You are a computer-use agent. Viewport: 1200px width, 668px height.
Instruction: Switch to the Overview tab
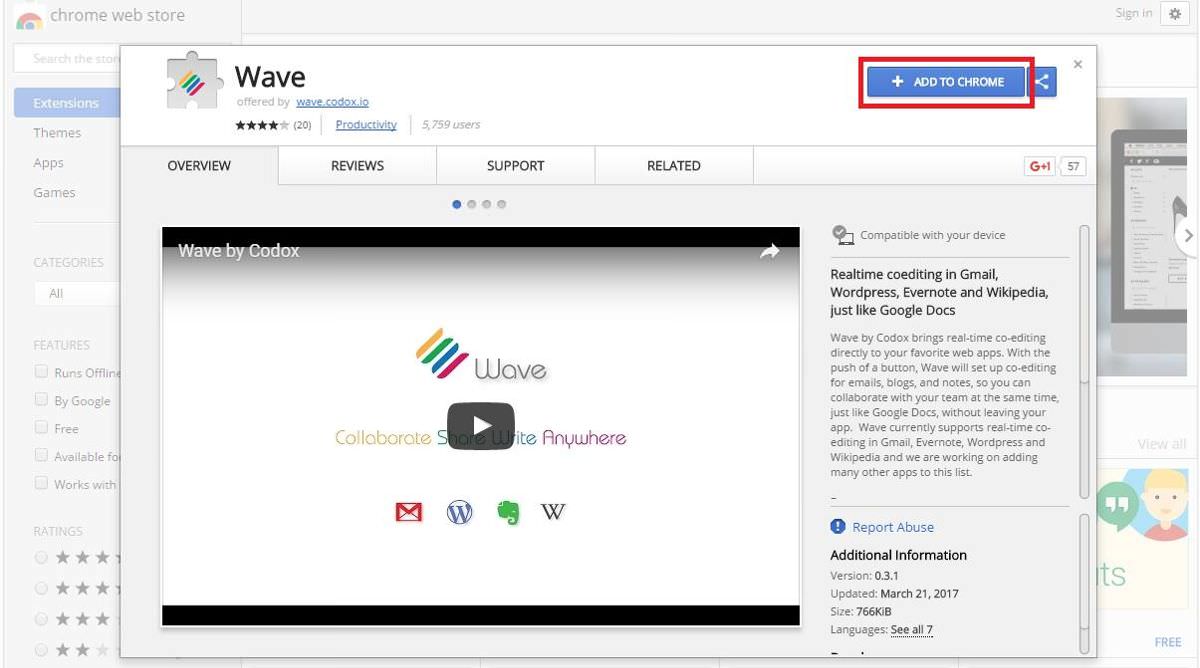tap(199, 166)
